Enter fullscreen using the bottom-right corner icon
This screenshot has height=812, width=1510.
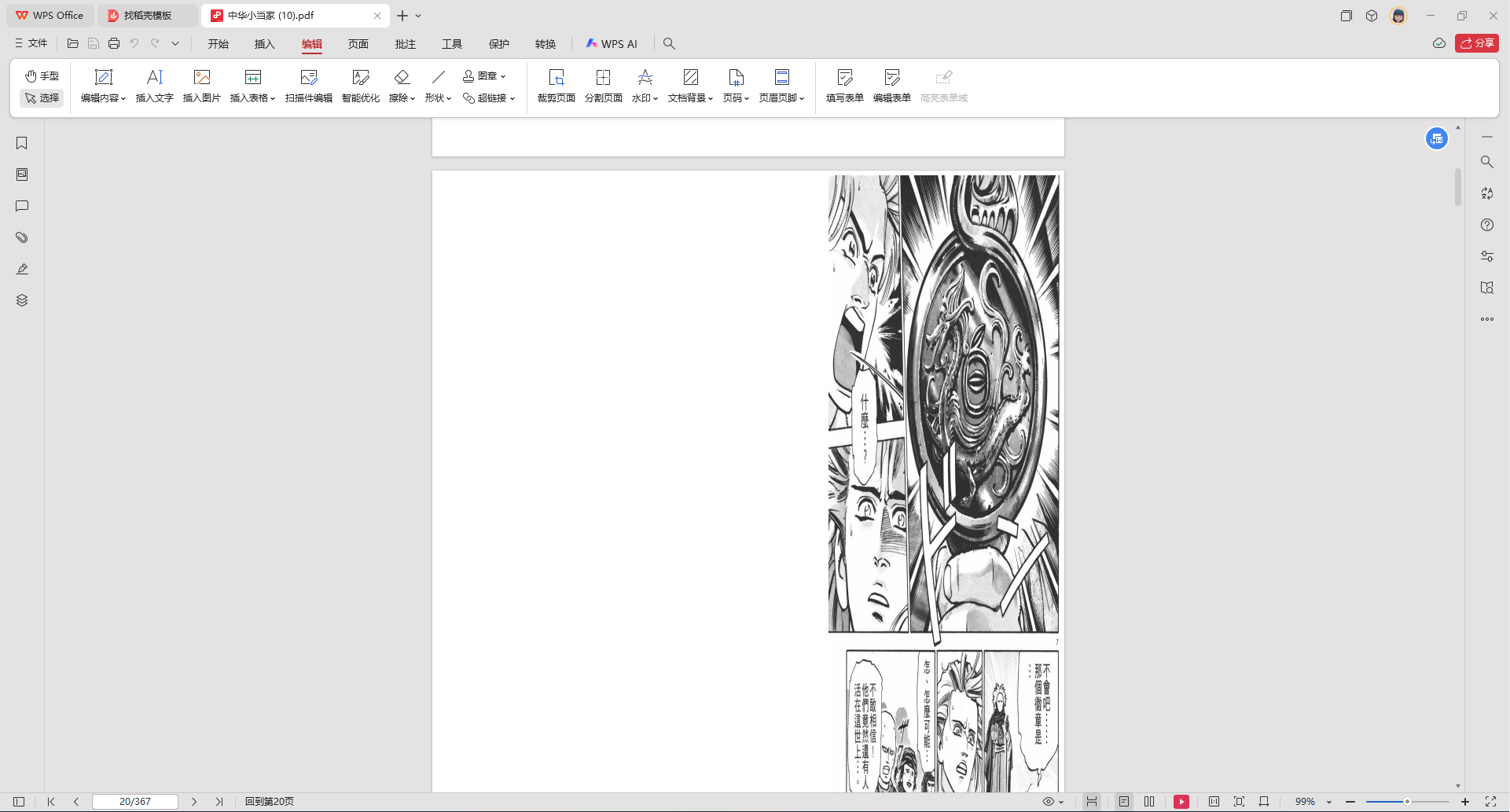(1490, 802)
